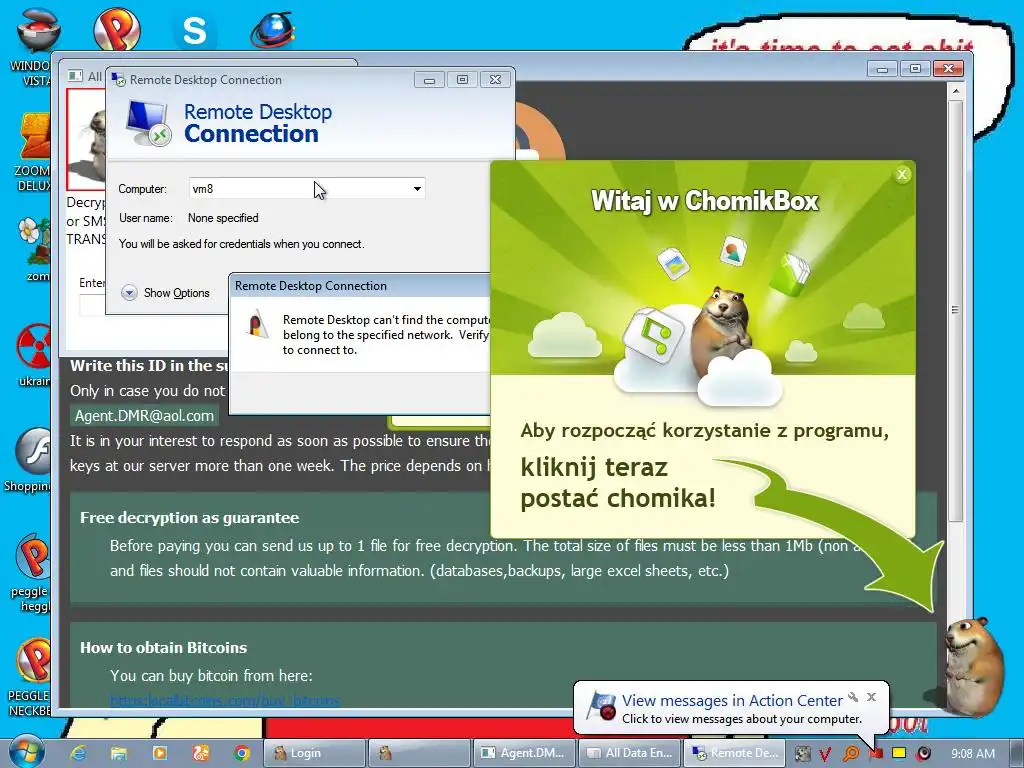The height and width of the screenshot is (768, 1024).
Task: Switch to the Login taskbar window
Action: [x=314, y=753]
